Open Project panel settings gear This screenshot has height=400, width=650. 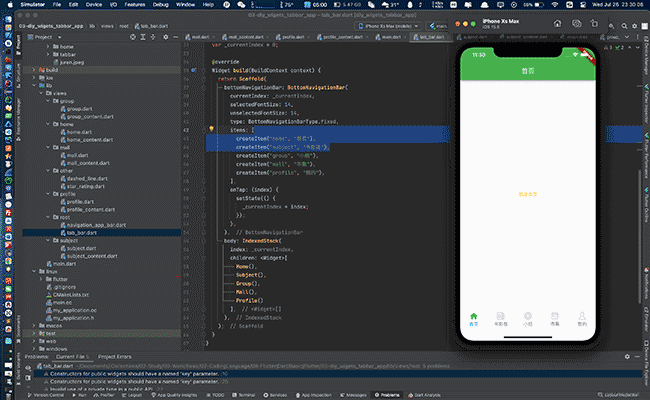pos(165,37)
